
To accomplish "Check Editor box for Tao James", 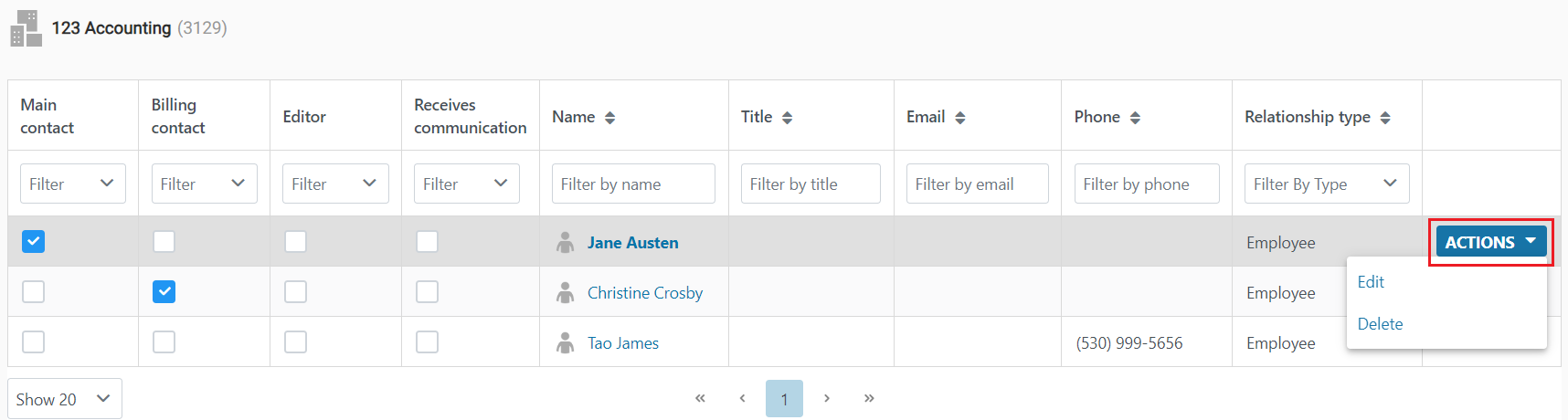I will click(x=295, y=341).
